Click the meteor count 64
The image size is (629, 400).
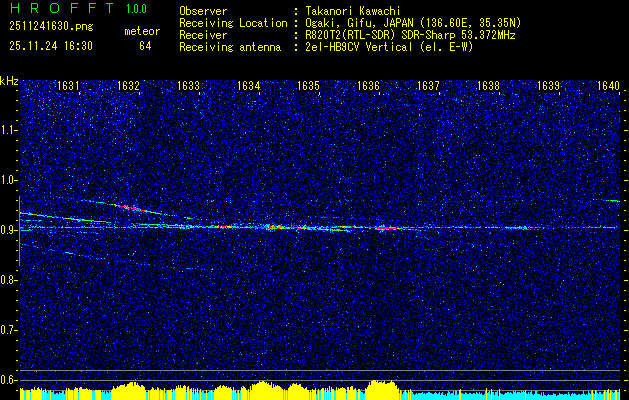point(145,46)
